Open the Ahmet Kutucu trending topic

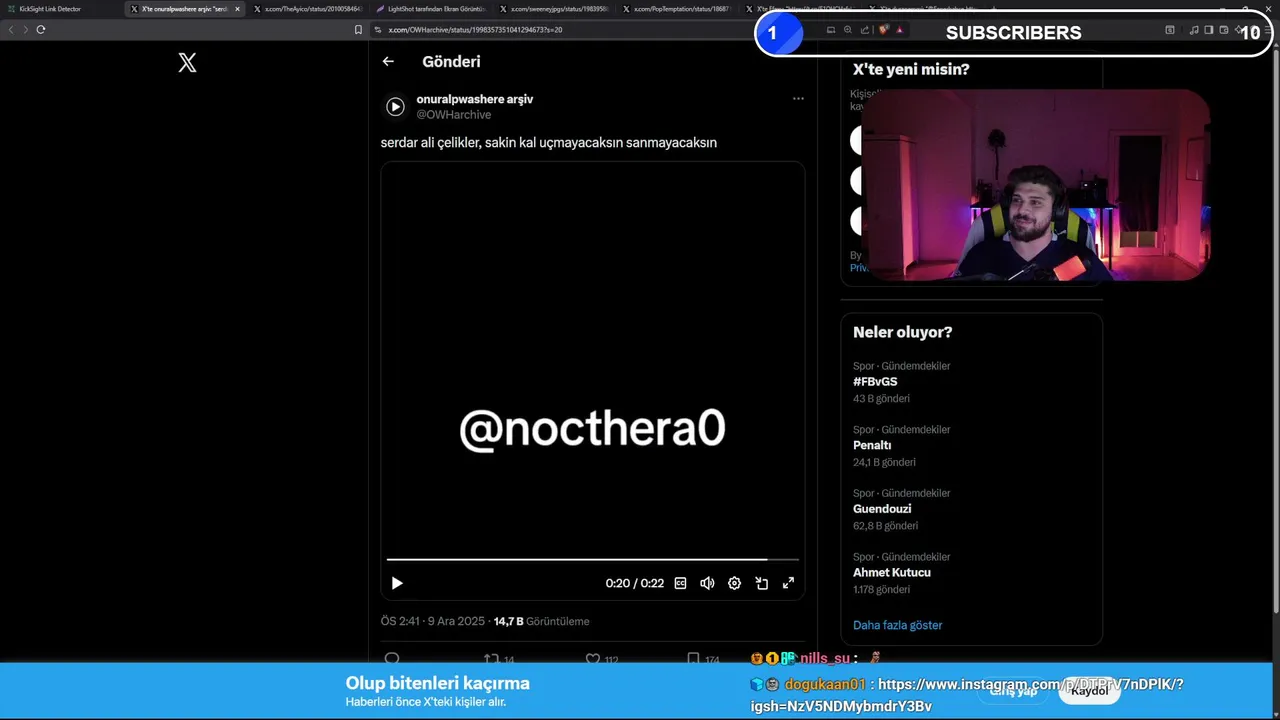point(892,573)
